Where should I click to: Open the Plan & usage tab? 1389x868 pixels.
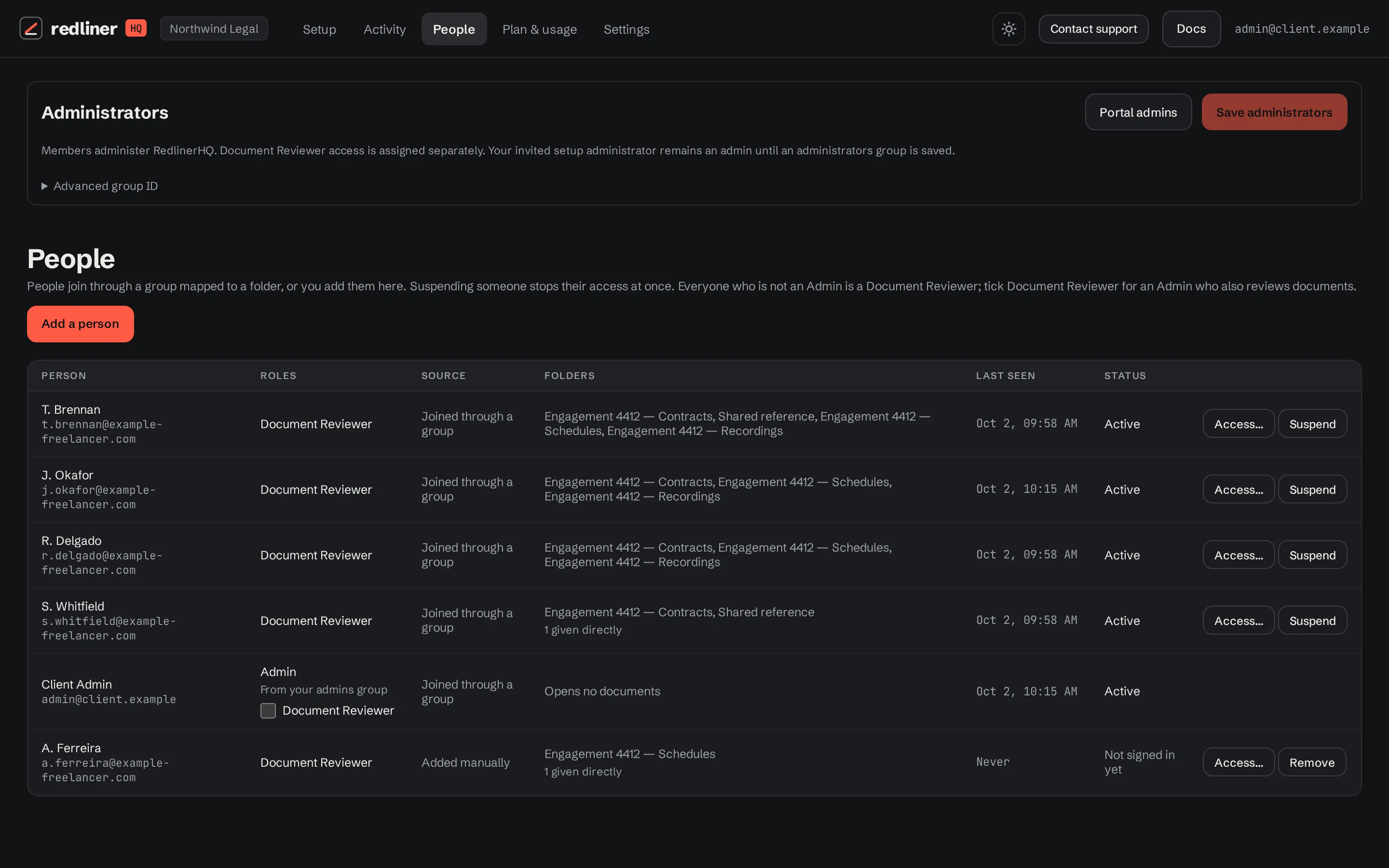pos(540,29)
